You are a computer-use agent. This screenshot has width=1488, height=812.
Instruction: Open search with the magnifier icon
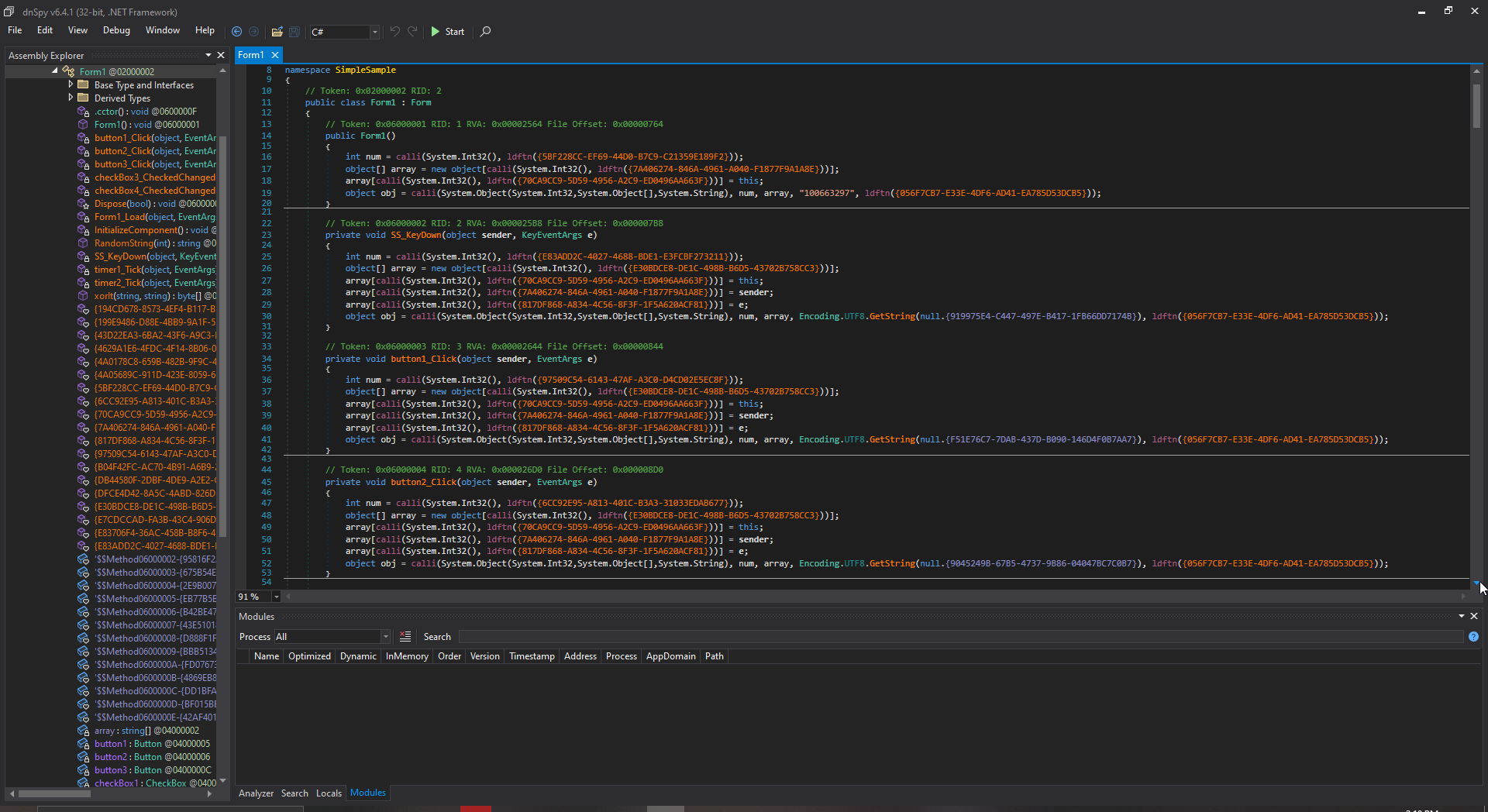point(485,31)
